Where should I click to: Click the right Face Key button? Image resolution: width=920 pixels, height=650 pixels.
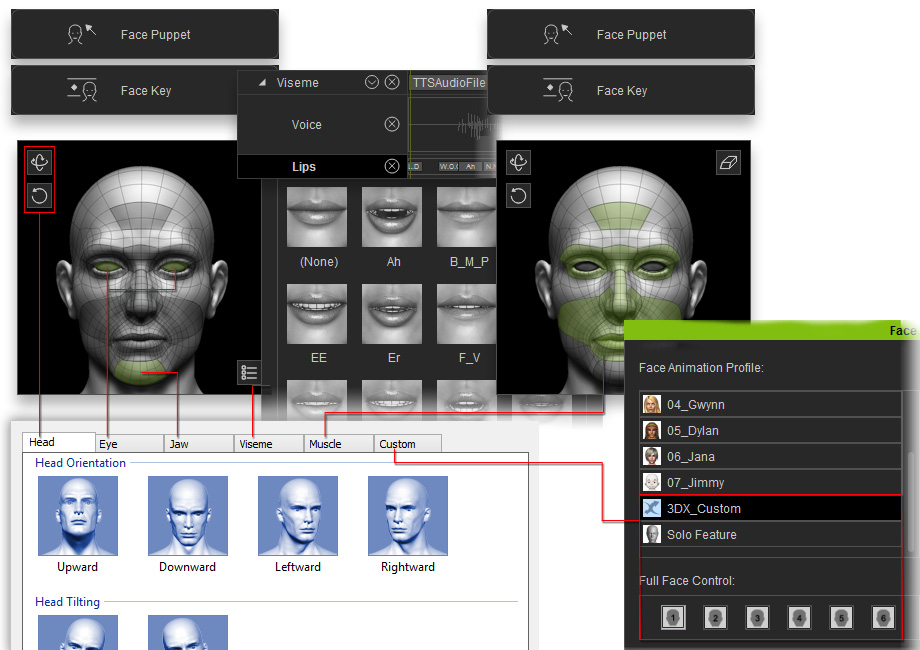[x=621, y=90]
